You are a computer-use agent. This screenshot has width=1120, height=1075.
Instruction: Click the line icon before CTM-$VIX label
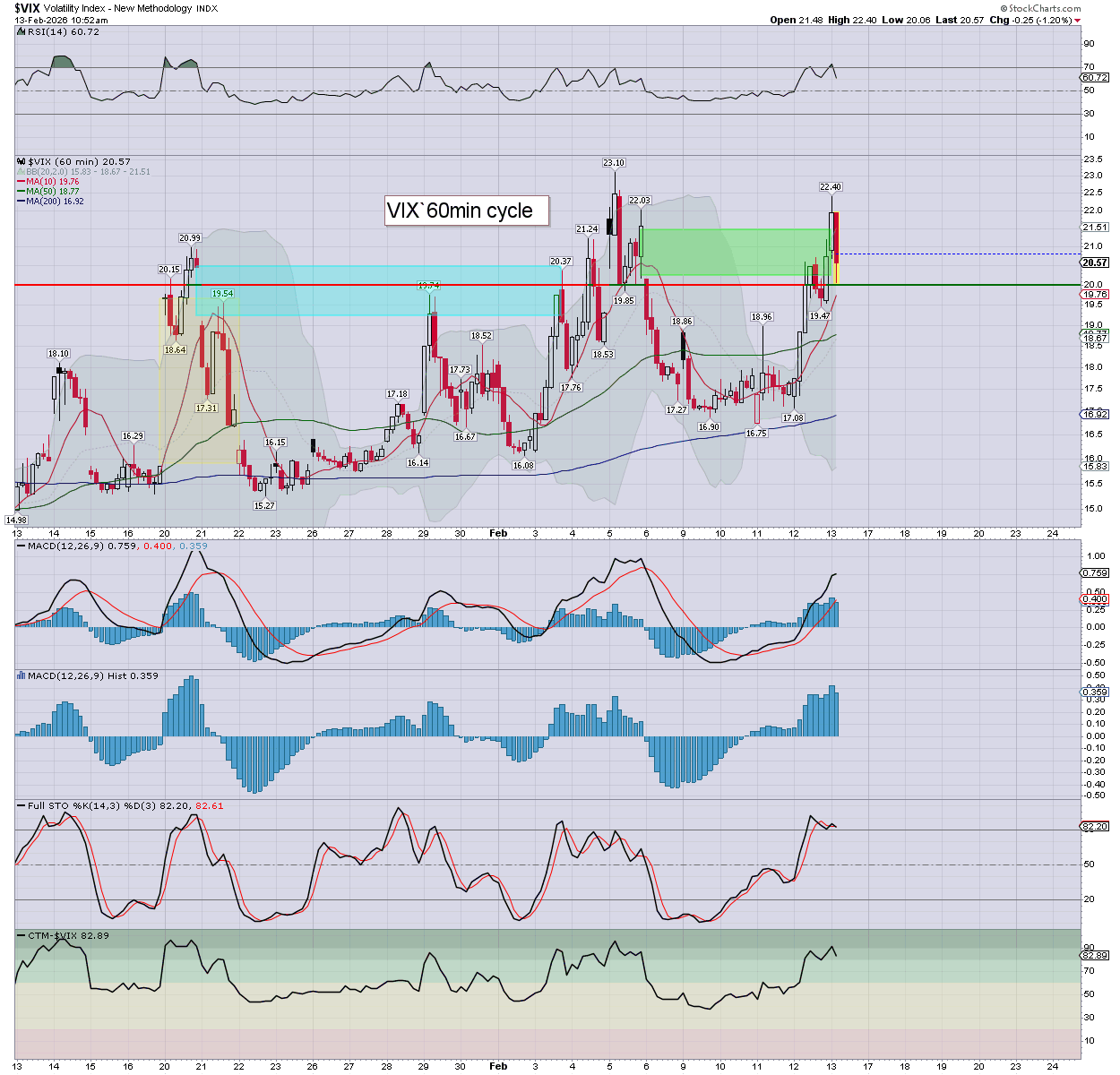[x=21, y=936]
